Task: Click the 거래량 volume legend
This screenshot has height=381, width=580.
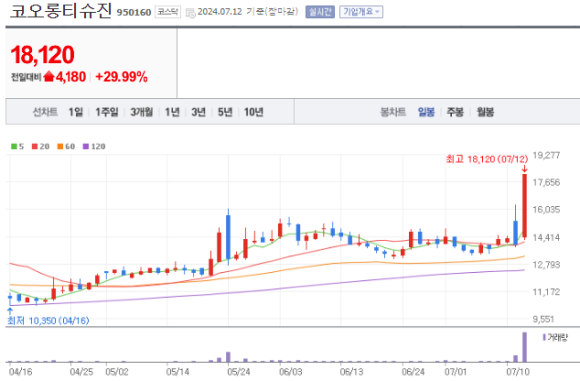Action: tap(554, 337)
